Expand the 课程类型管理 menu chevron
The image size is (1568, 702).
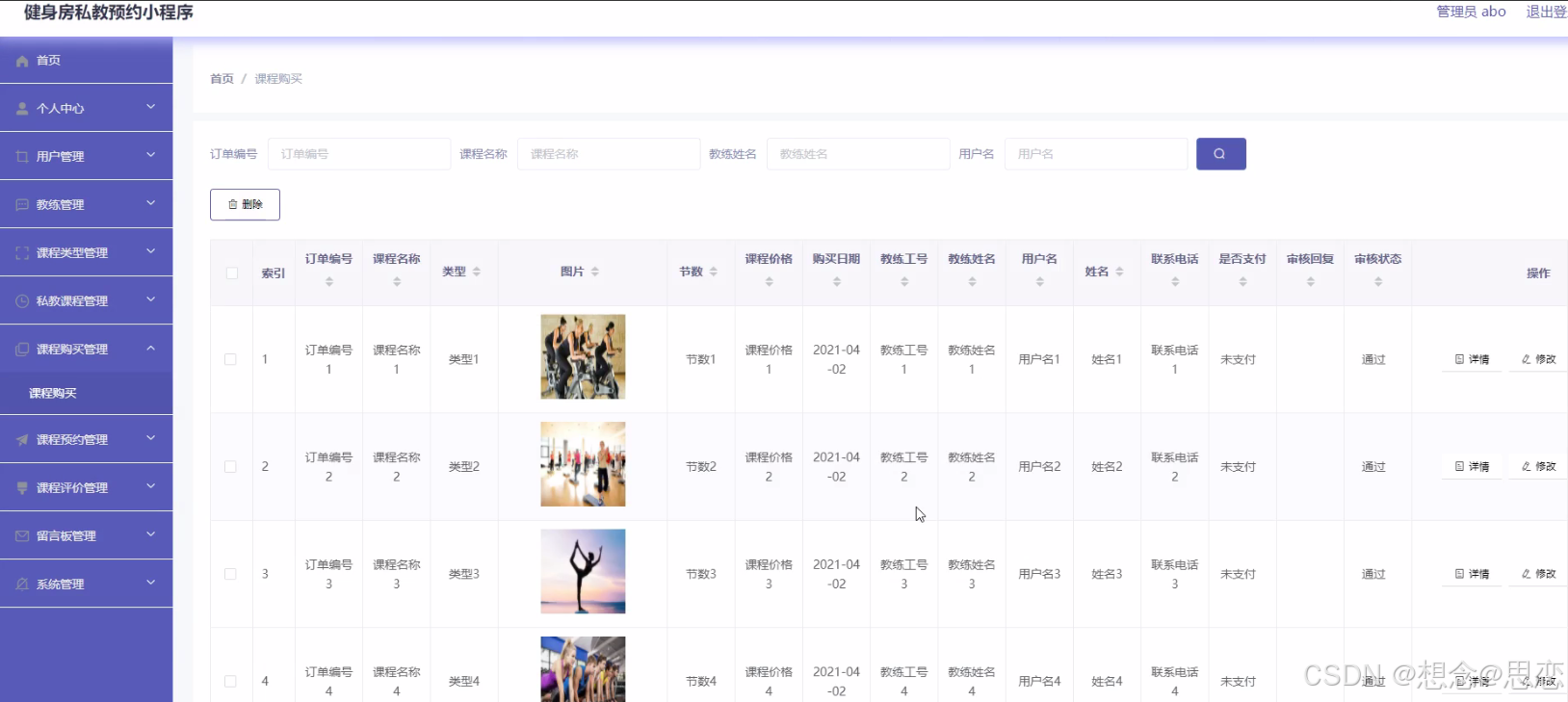coord(151,251)
